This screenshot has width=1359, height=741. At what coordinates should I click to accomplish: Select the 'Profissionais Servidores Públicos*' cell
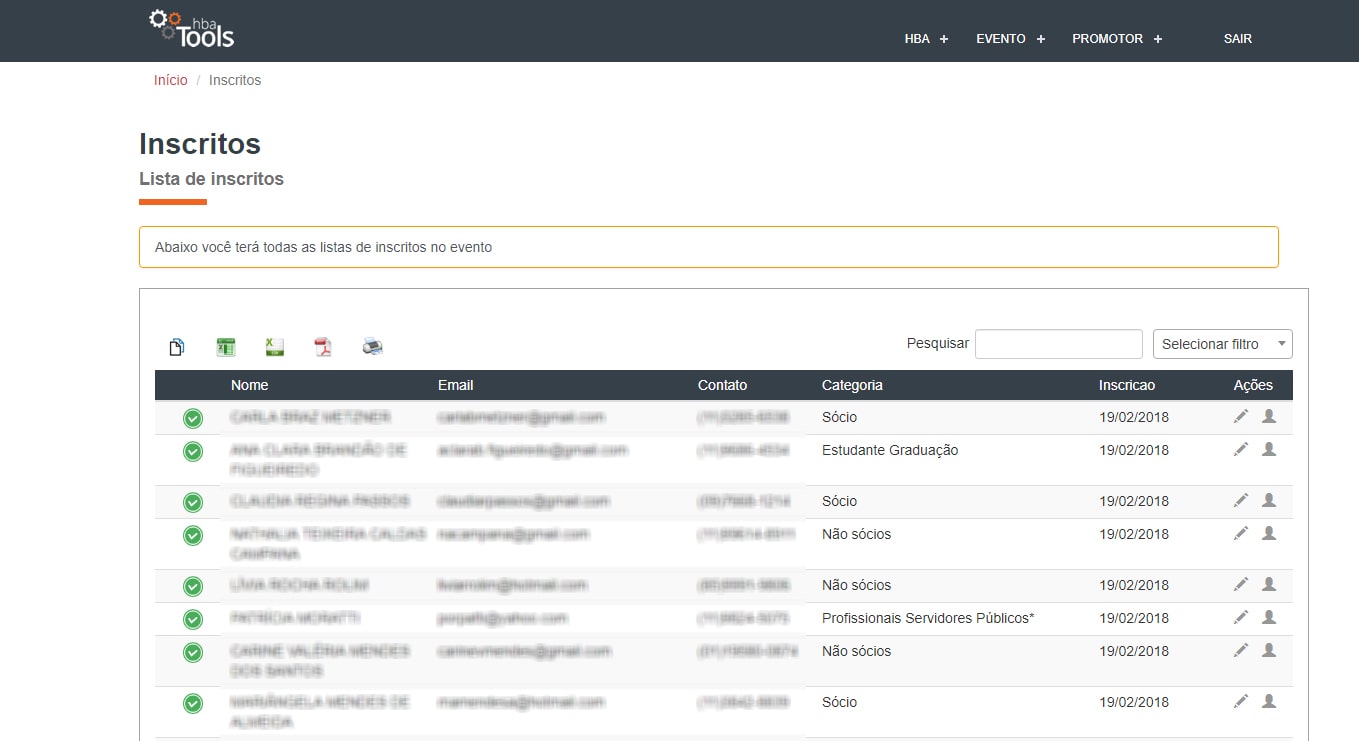pos(928,618)
